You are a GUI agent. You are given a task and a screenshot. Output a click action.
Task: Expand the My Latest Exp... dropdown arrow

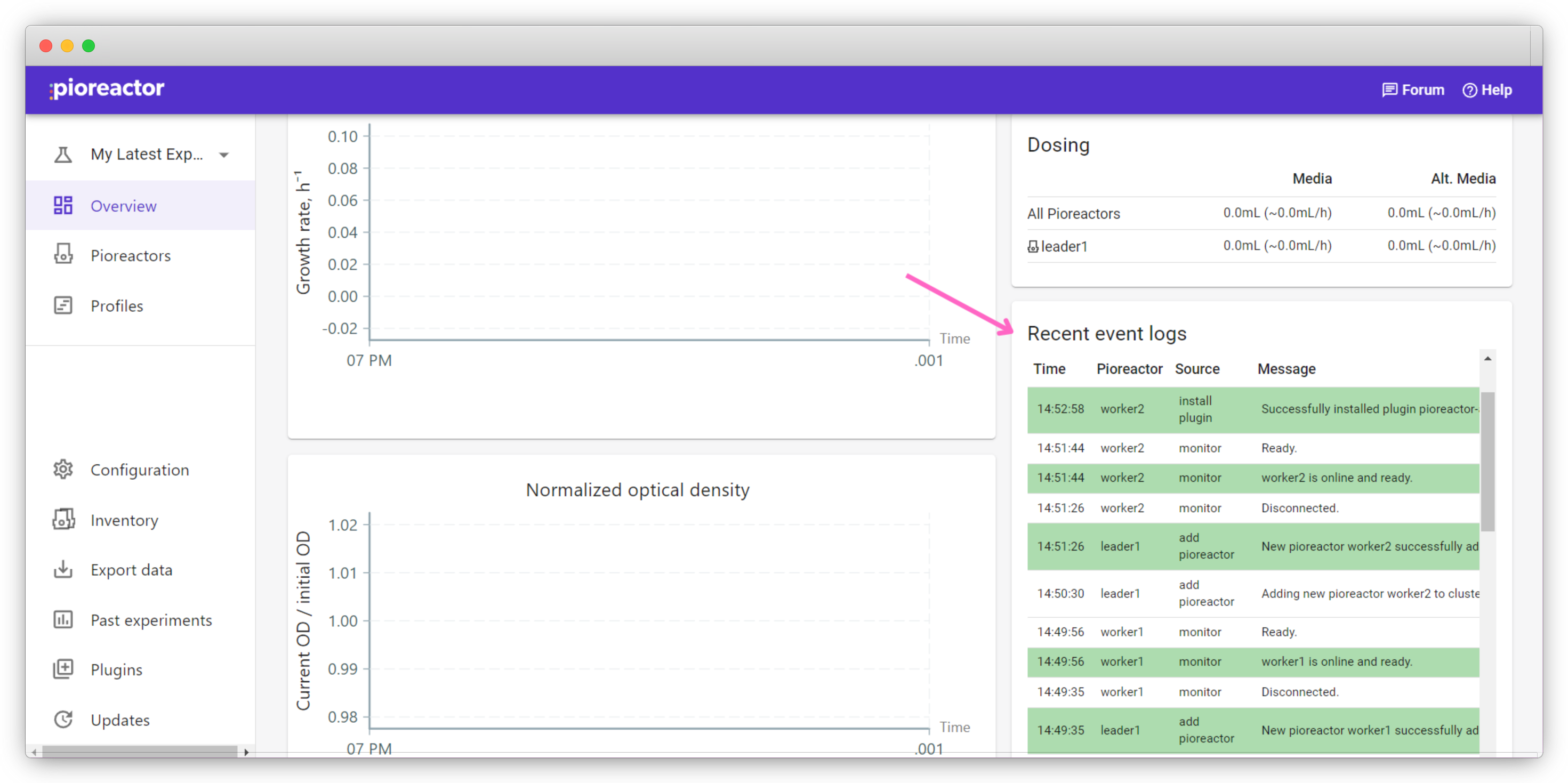[x=224, y=155]
